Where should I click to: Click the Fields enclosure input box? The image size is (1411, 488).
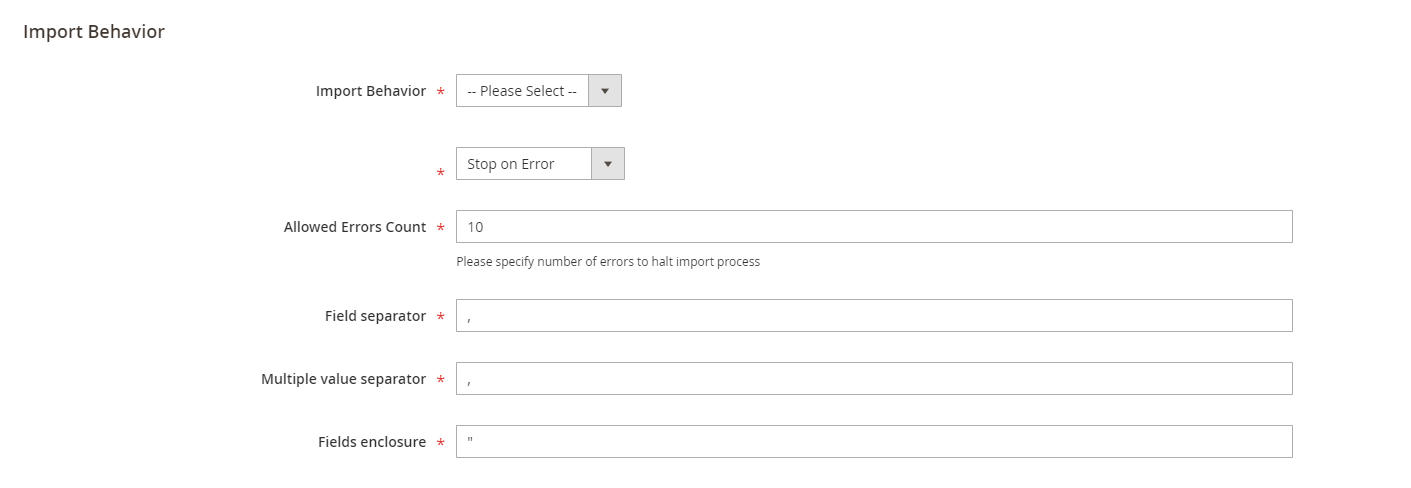pyautogui.click(x=873, y=442)
